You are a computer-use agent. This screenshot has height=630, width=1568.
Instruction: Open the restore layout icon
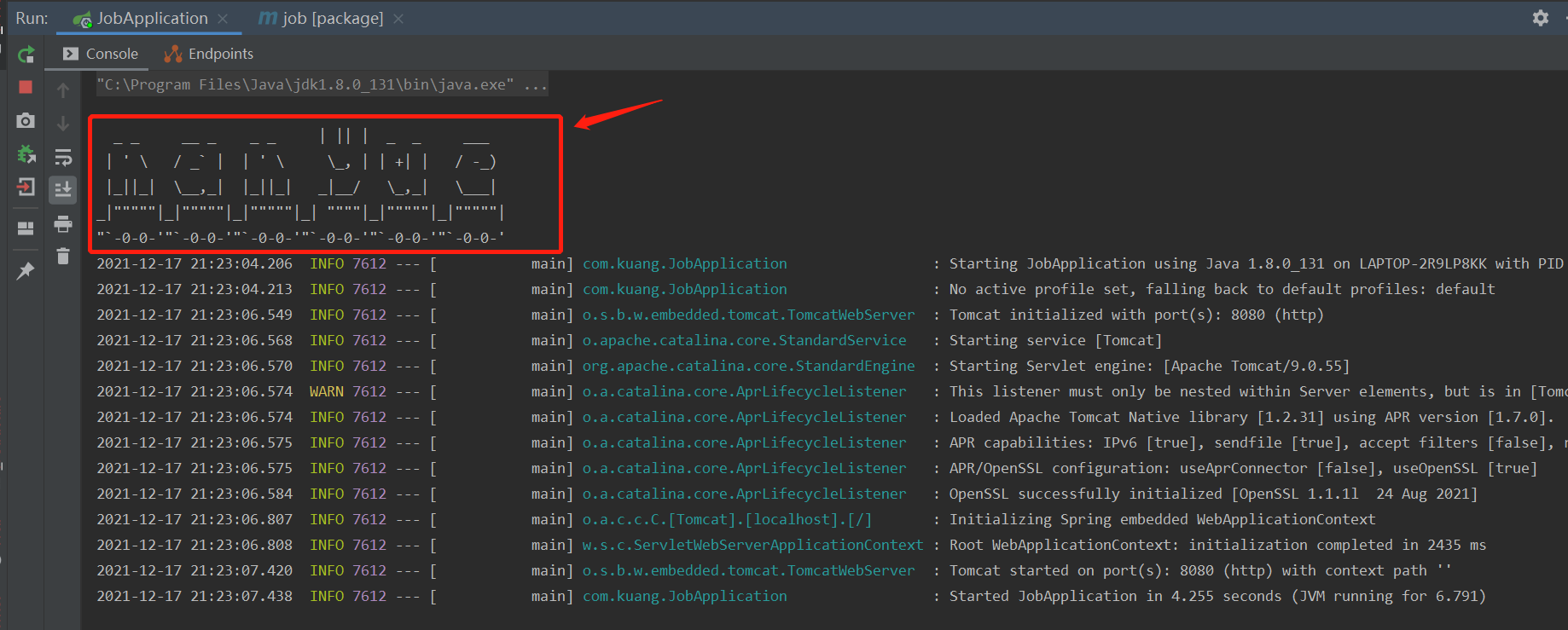[x=26, y=228]
